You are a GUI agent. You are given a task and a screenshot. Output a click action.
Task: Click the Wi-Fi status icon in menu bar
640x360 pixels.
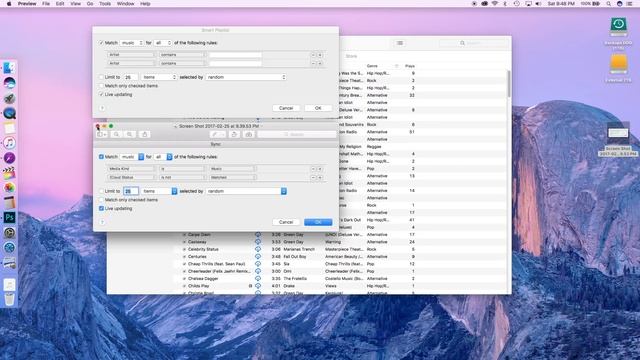point(495,4)
